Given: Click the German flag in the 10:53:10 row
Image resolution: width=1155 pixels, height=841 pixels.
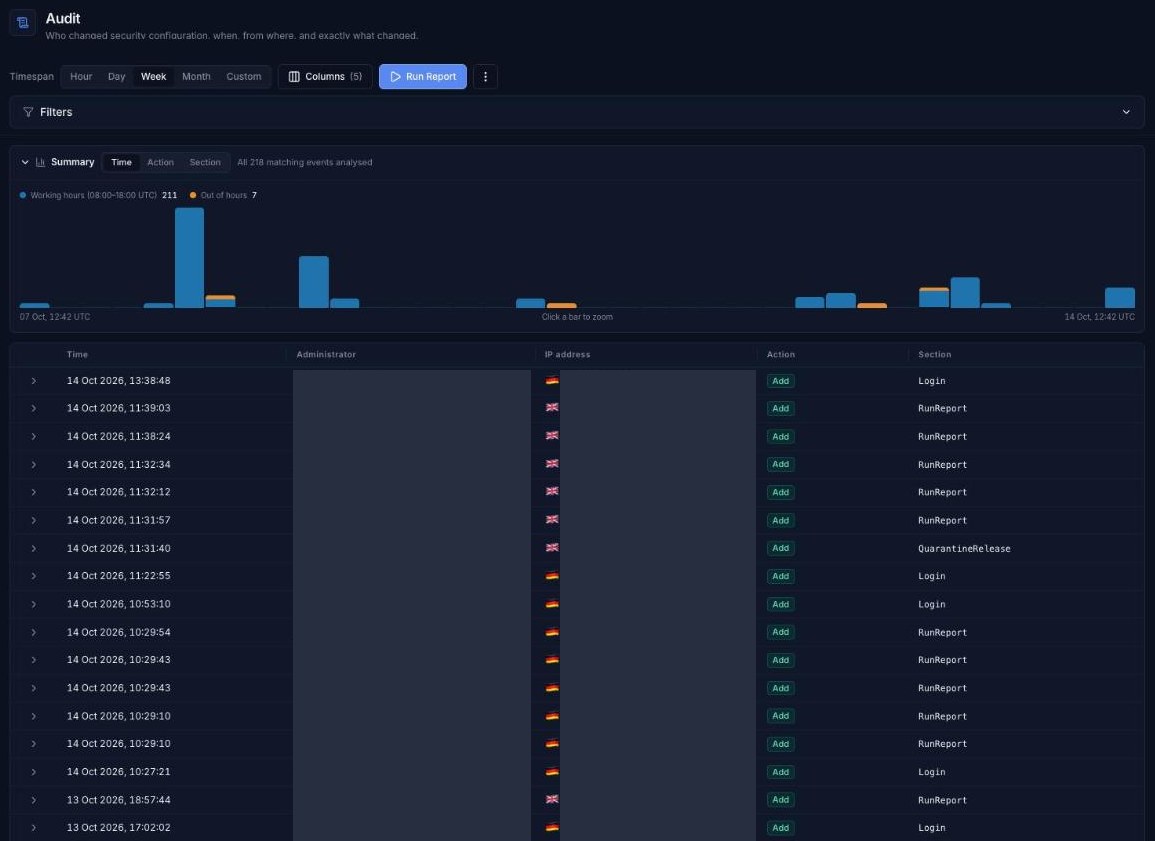Looking at the screenshot, I should [x=552, y=604].
